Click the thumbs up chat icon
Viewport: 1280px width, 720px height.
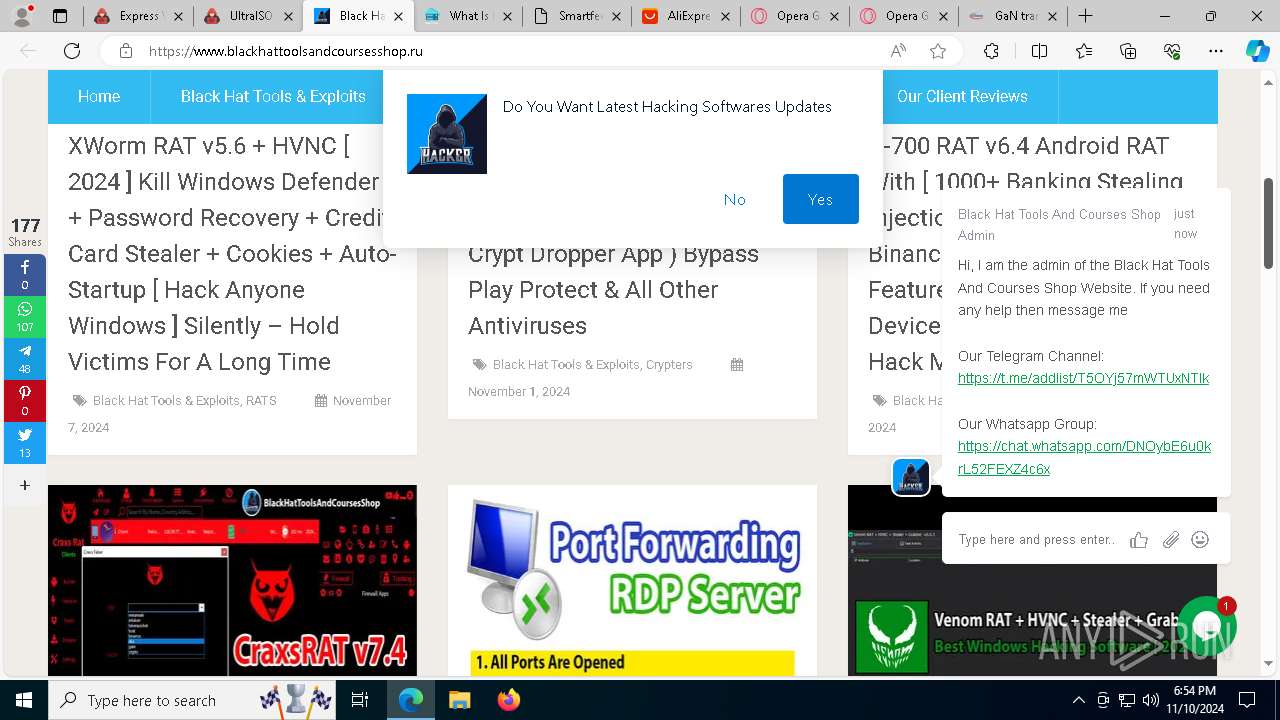1138,540
